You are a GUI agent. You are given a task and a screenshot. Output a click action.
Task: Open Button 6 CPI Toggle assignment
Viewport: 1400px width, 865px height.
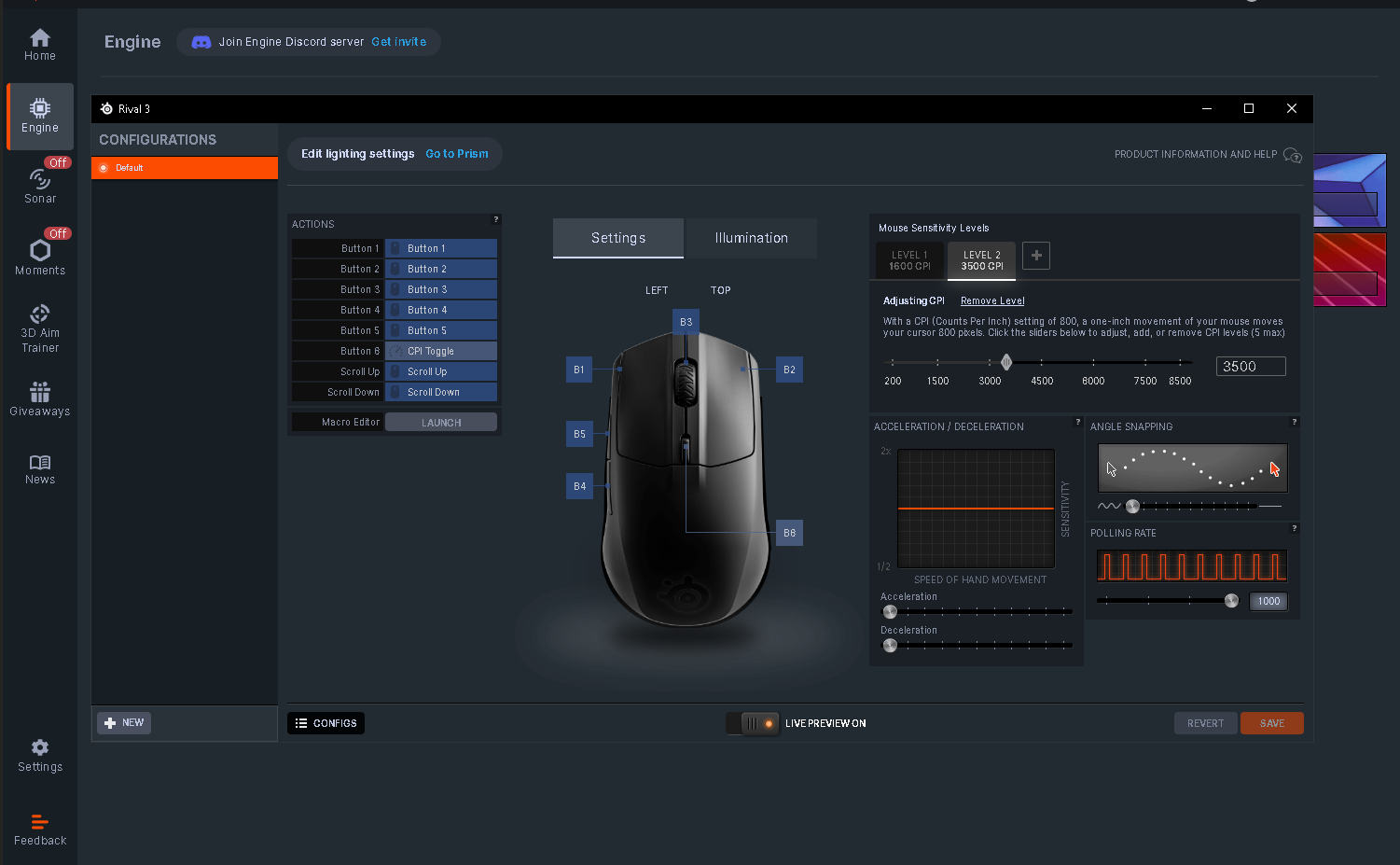tap(441, 351)
